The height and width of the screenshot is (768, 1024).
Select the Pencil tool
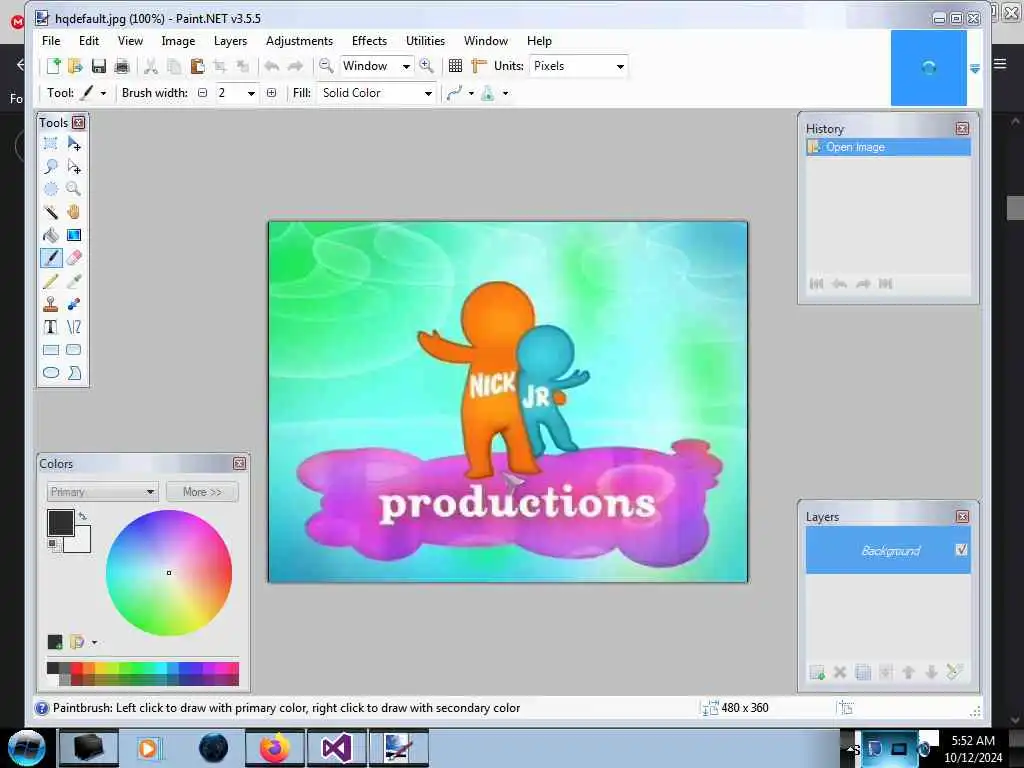click(x=50, y=281)
